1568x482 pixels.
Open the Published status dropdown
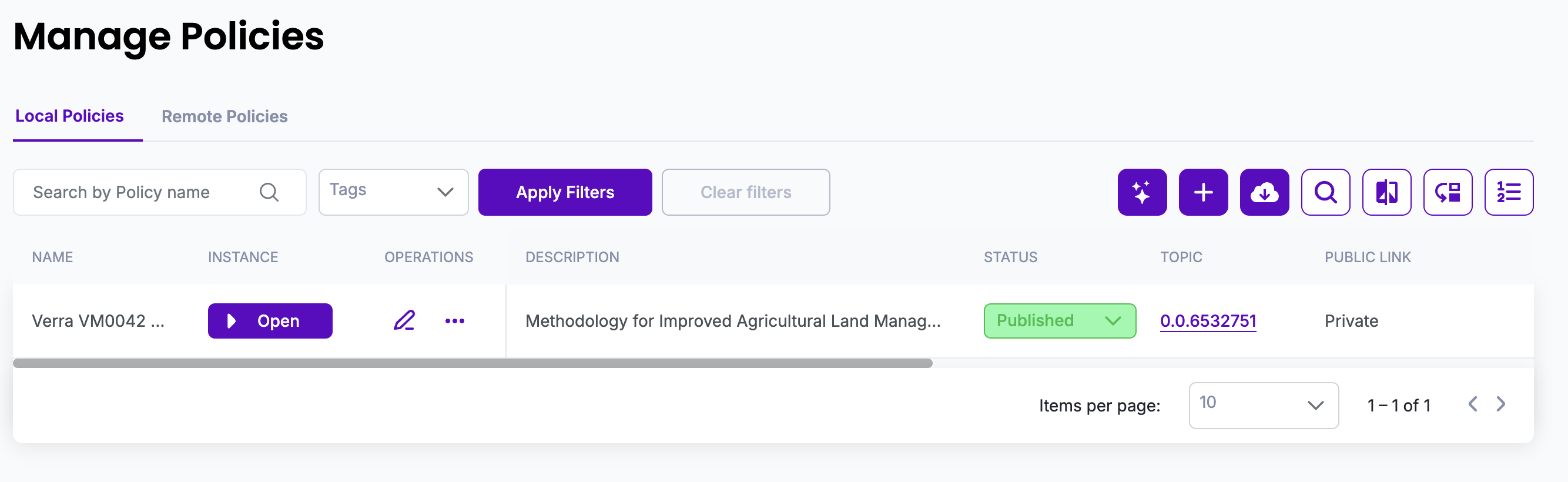pos(1059,321)
